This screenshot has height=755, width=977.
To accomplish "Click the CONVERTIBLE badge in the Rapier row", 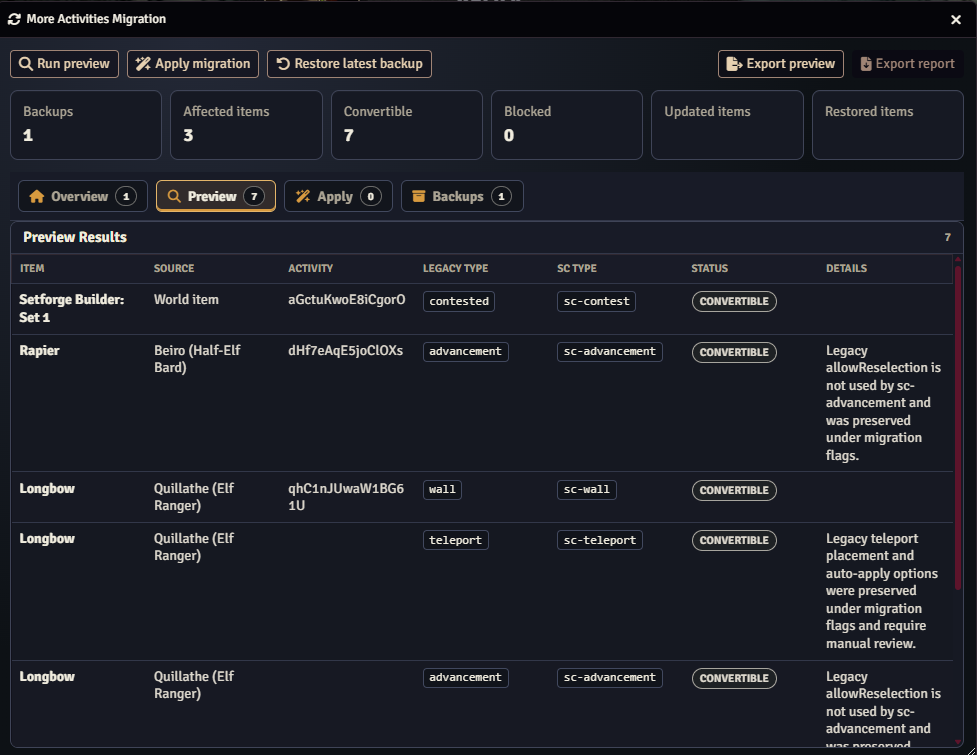I will click(734, 353).
